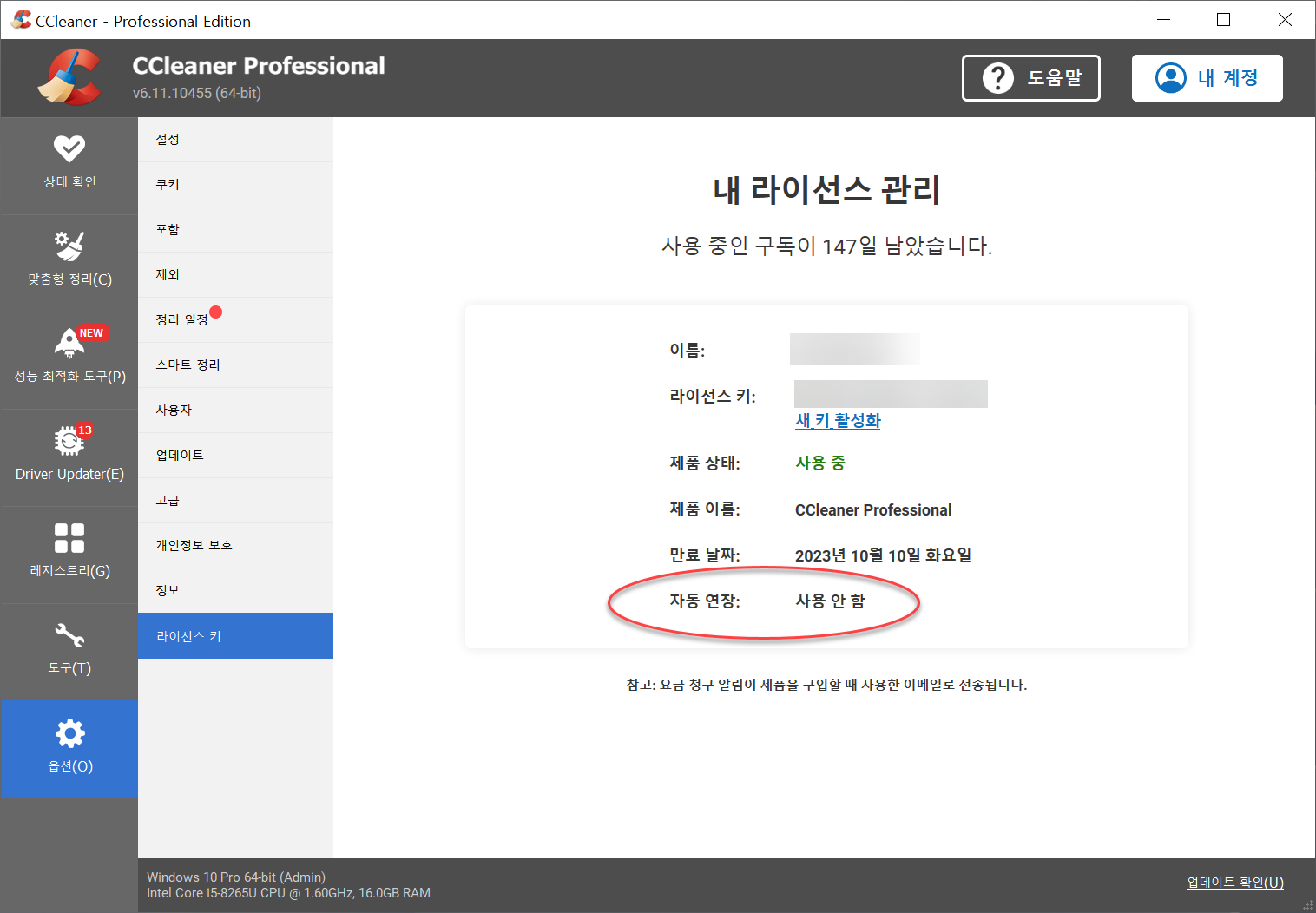This screenshot has width=1316, height=913.
Task: Click the subscription 147일 remaining message
Action: (x=826, y=246)
